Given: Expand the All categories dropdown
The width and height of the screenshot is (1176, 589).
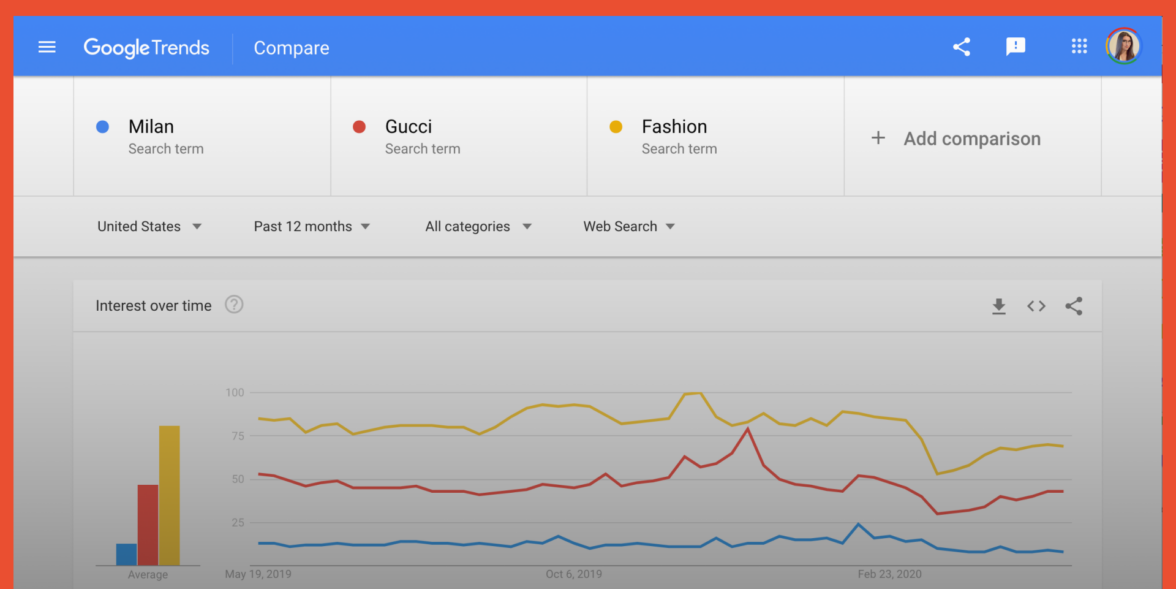Looking at the screenshot, I should pos(478,227).
